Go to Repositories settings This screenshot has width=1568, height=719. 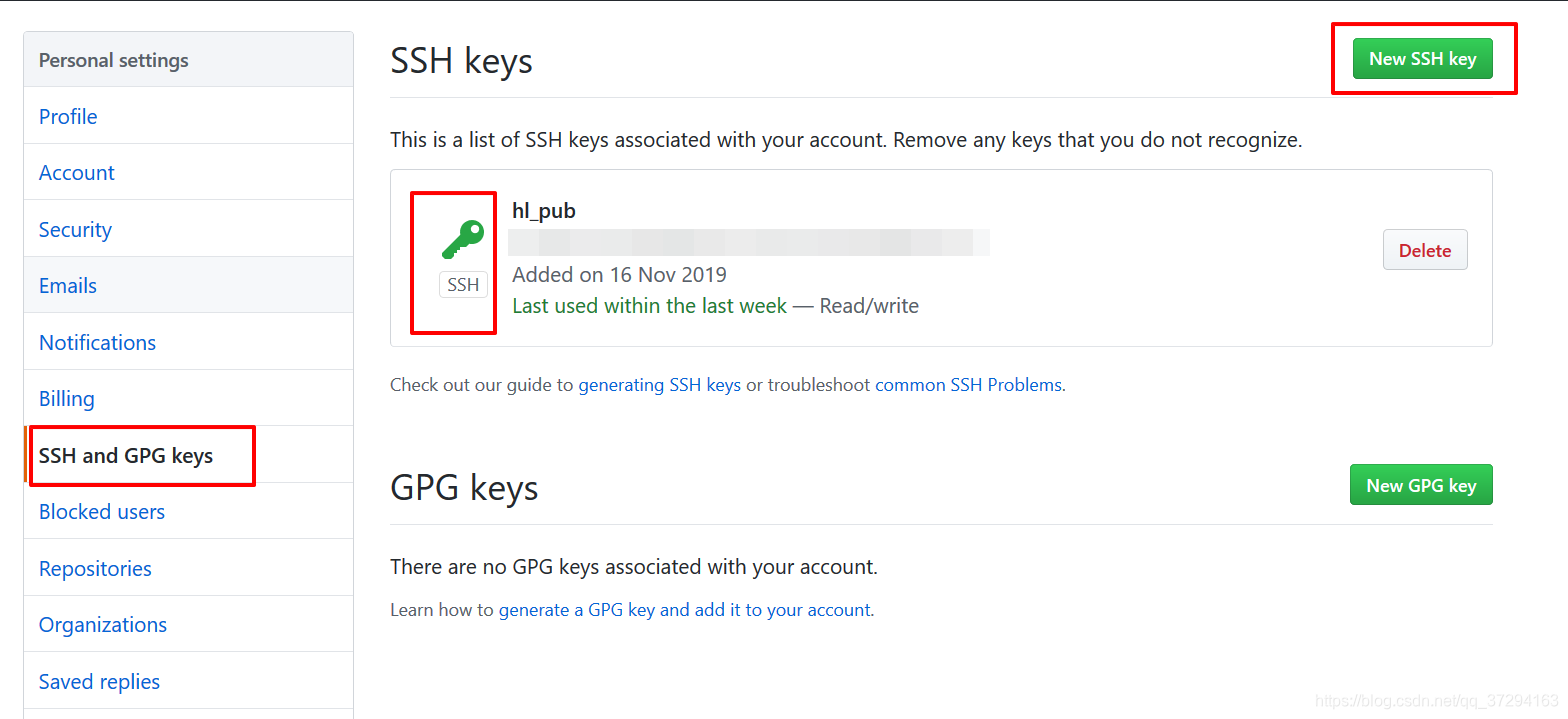(95, 568)
